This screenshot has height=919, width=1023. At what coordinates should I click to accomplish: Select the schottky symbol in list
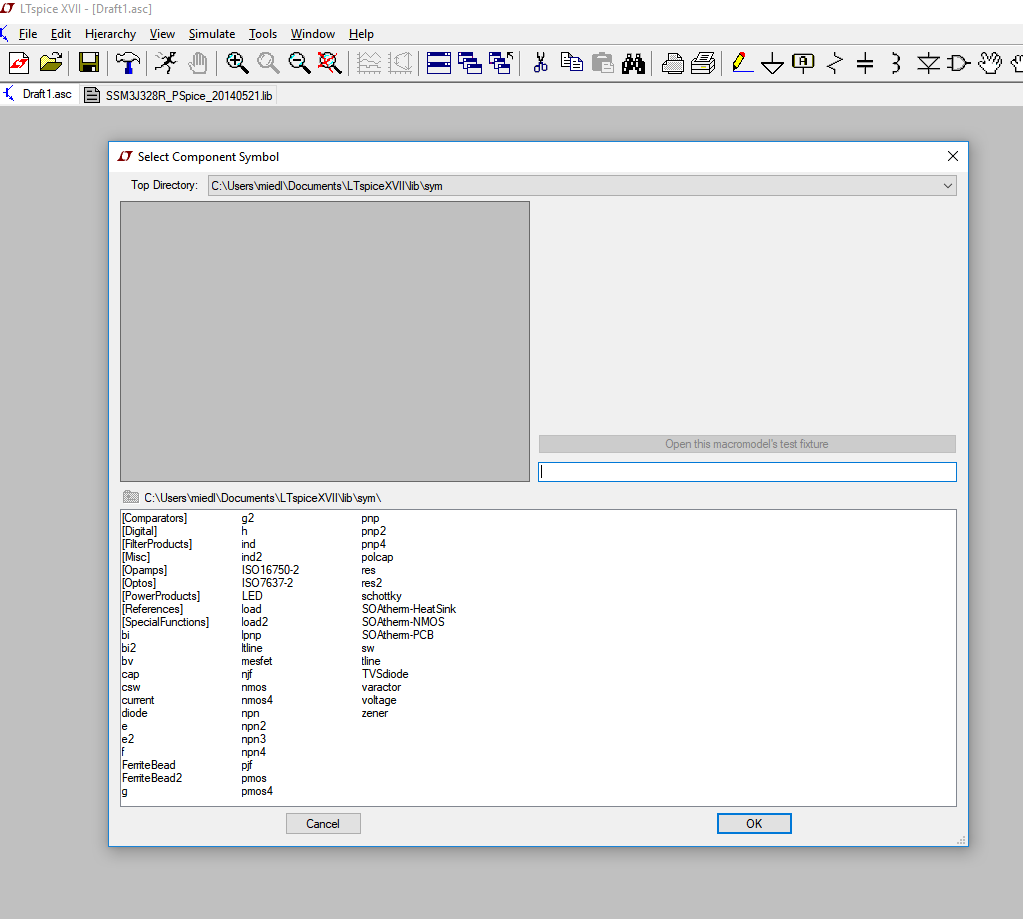tap(381, 596)
